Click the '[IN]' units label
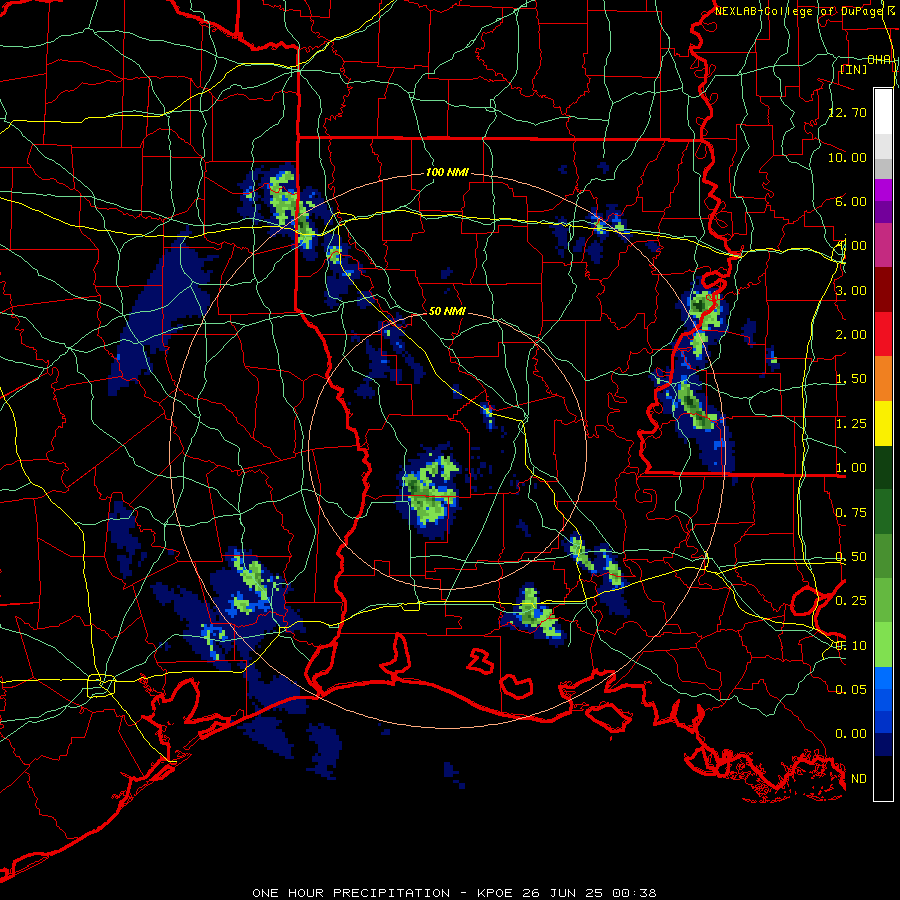 [x=854, y=69]
